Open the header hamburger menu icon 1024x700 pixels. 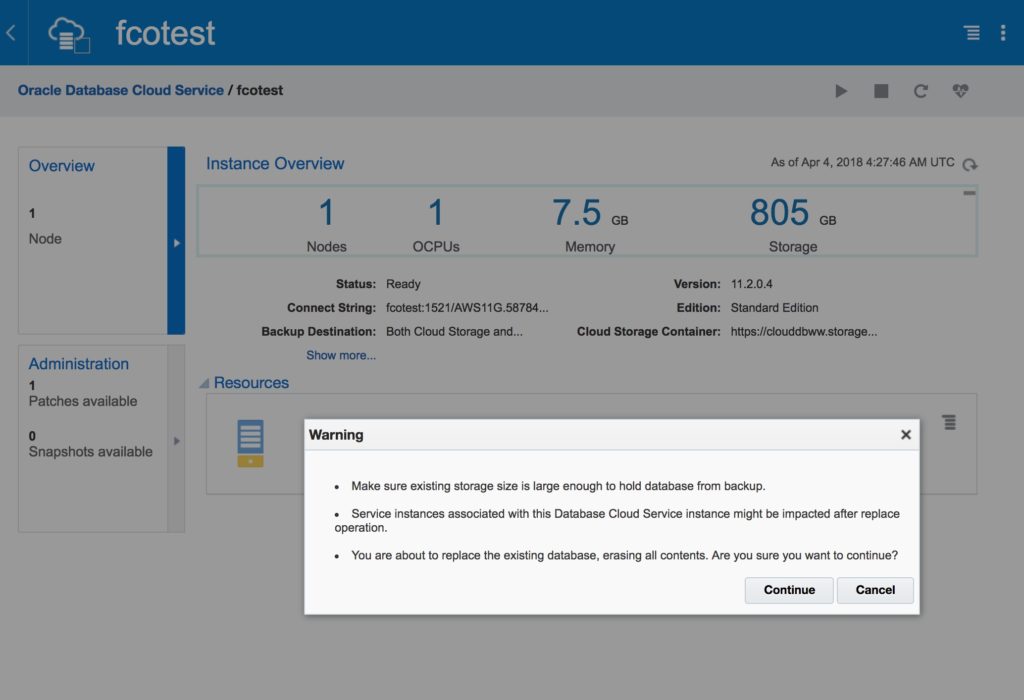pos(971,33)
